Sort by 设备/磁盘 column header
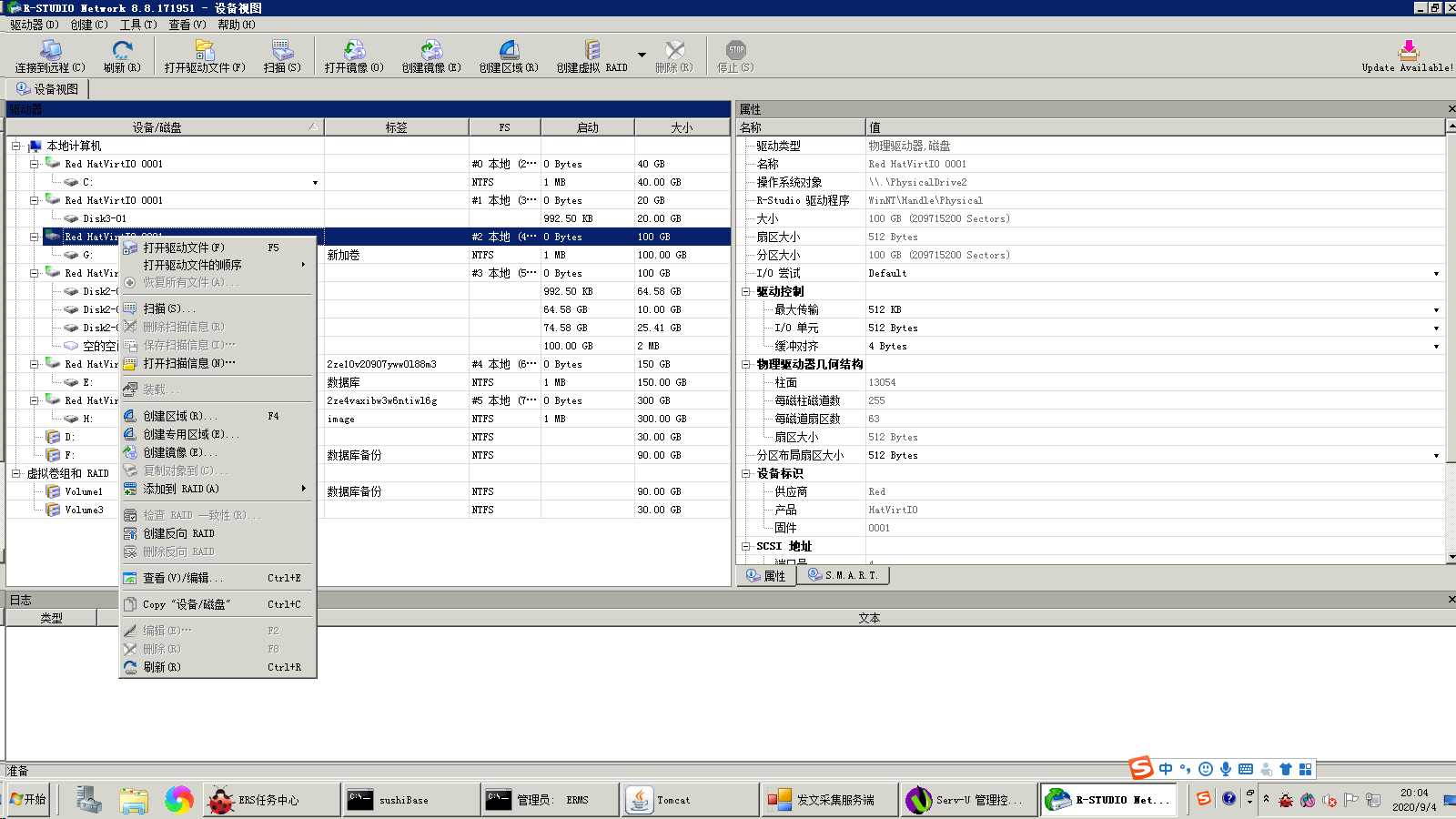Image resolution: width=1456 pixels, height=819 pixels. pyautogui.click(x=165, y=127)
